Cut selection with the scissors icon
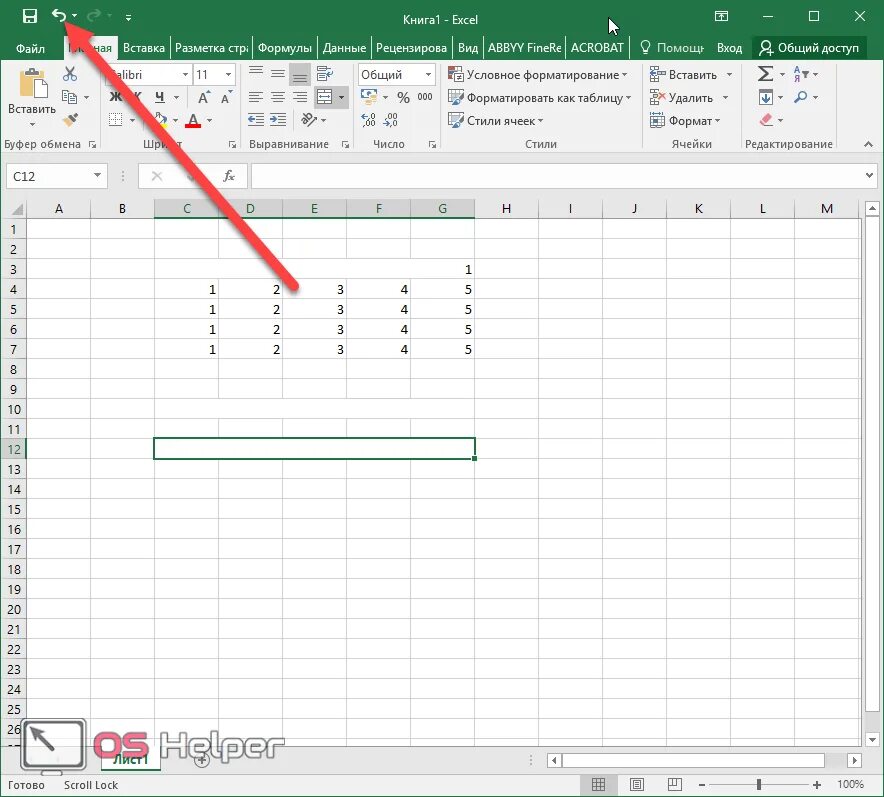 (x=70, y=74)
